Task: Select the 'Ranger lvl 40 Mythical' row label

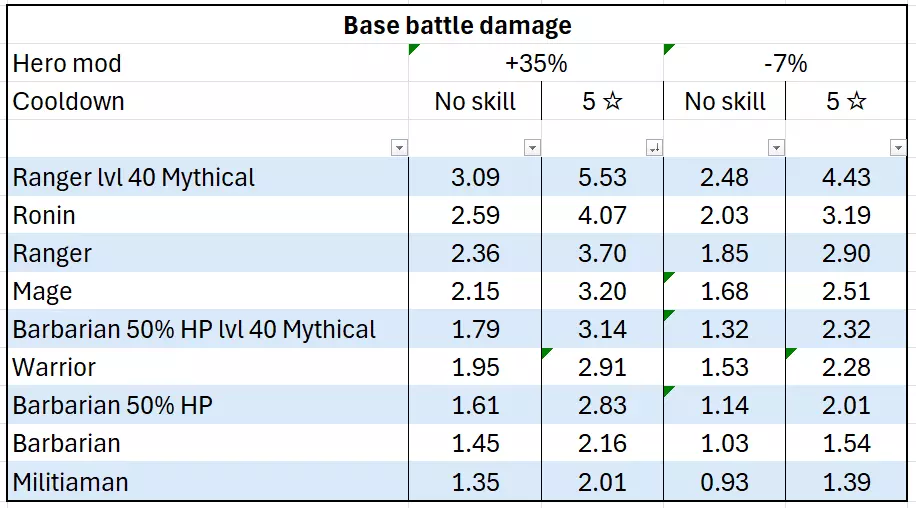Action: [134, 178]
